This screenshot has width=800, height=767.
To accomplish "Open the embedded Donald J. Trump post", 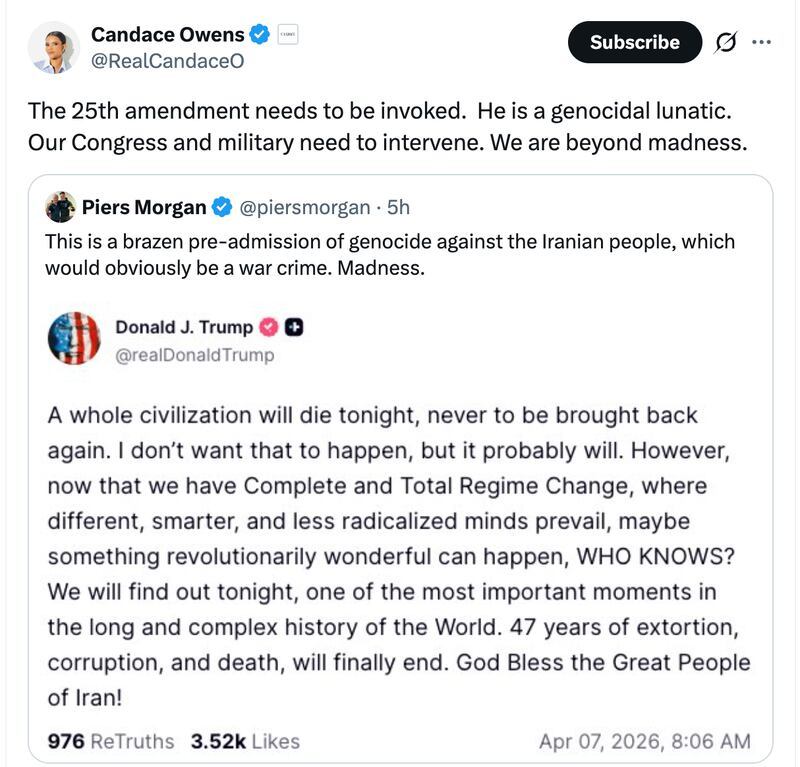I will click(x=400, y=550).
